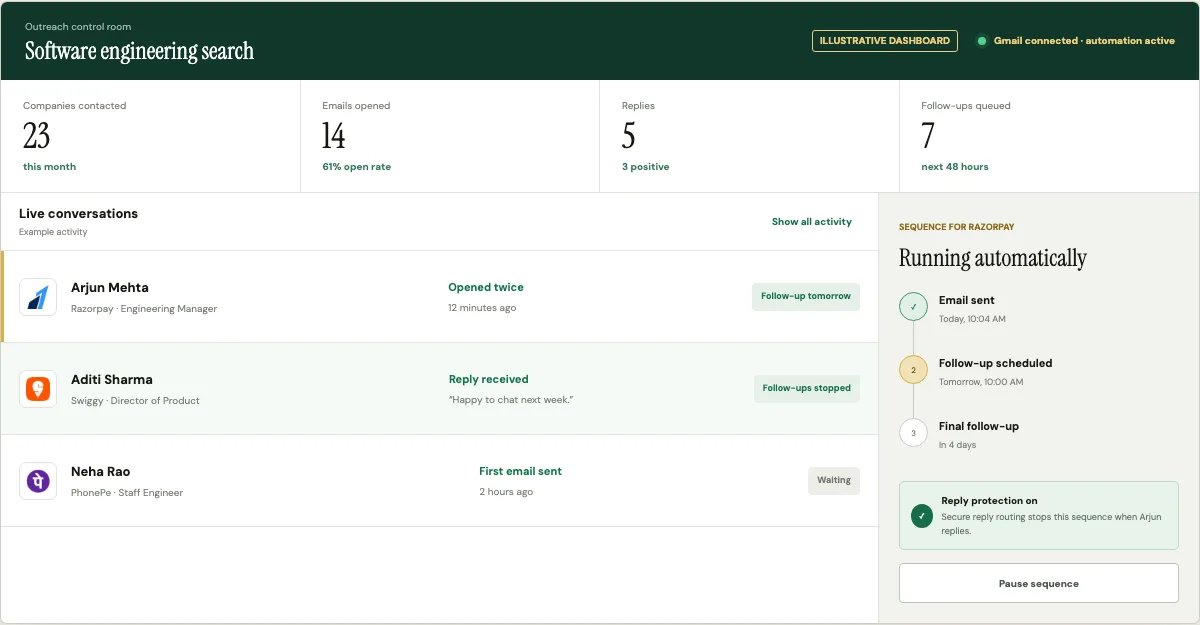Click the Software engineering search title

point(139,52)
